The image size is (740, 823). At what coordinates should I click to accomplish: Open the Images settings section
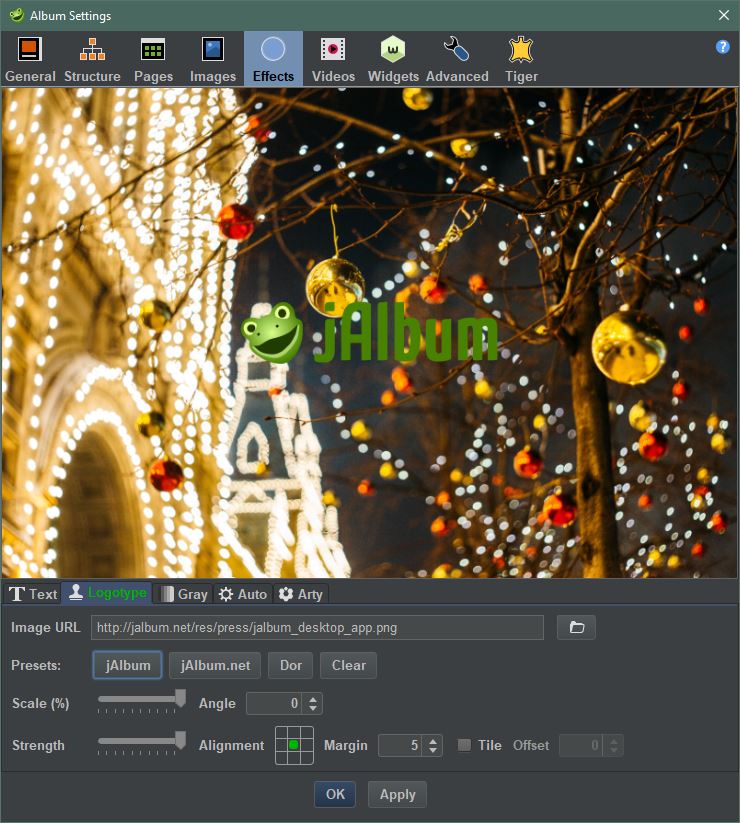click(x=213, y=59)
